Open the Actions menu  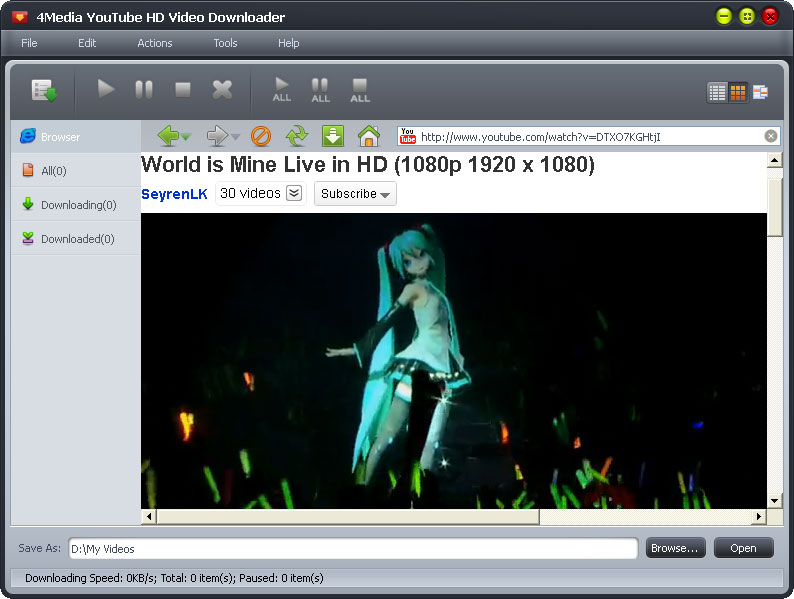(155, 43)
